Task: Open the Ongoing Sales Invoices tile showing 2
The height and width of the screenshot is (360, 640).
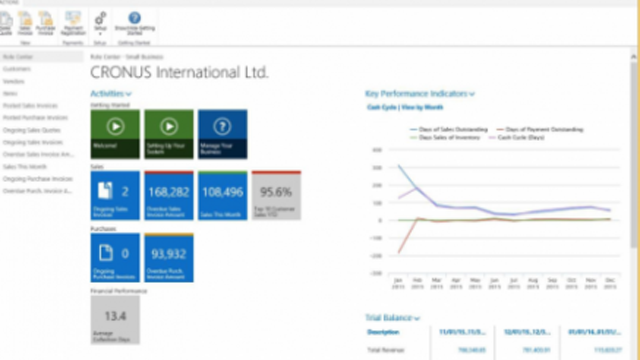Action: coord(115,196)
